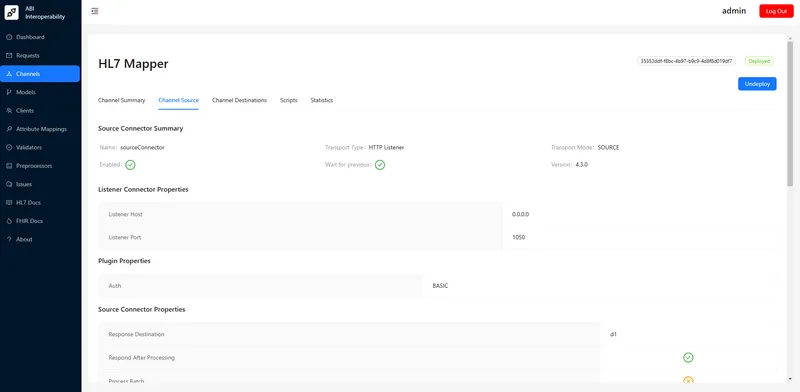Screen dimensions: 800x392
Task: Click the Listener Host value 0.0.0.0
Action: tap(520, 214)
